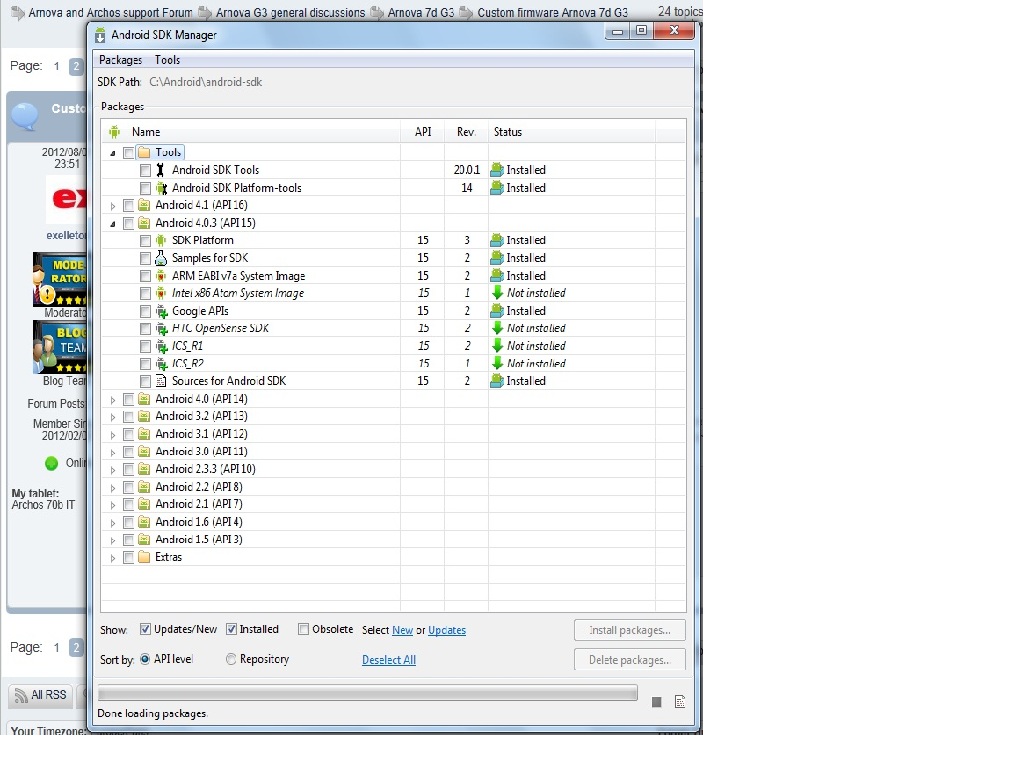
Task: Collapse the Tools group
Action: [x=113, y=153]
